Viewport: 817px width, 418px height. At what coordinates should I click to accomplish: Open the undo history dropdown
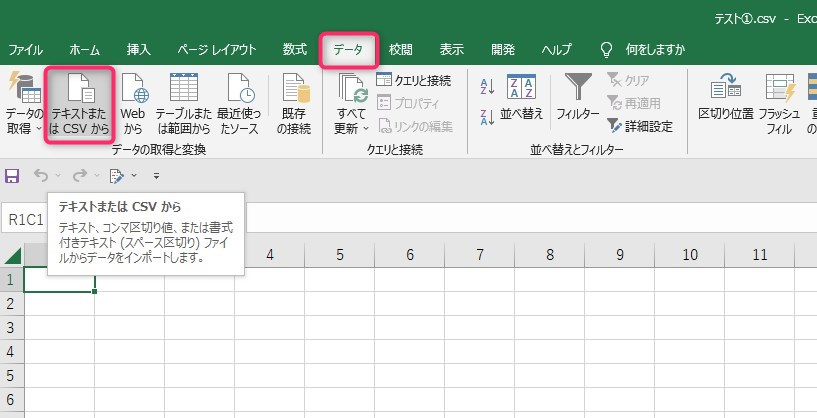pos(58,176)
